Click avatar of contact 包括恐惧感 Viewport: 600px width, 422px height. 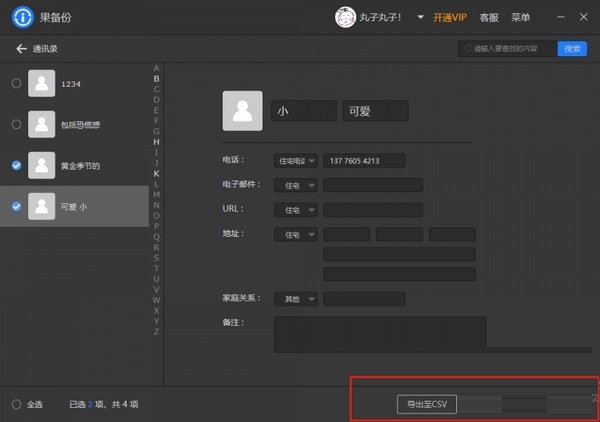41,124
